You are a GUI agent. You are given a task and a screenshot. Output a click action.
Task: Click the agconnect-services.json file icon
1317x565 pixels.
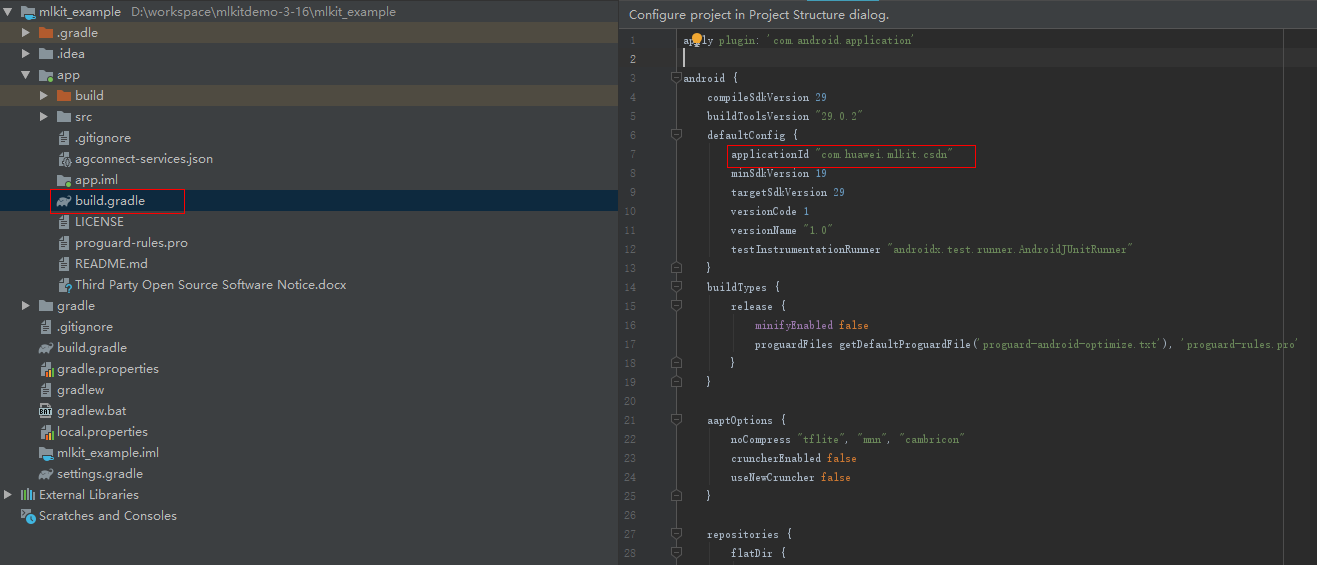pyautogui.click(x=64, y=159)
